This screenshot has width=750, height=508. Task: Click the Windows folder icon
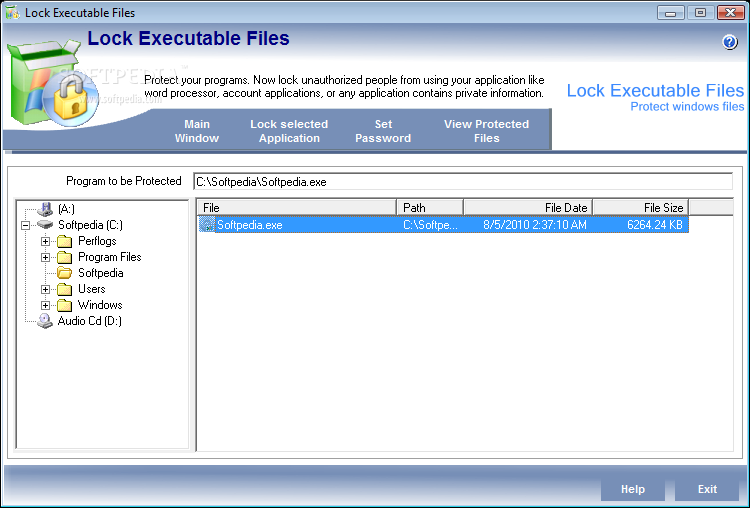coord(65,305)
